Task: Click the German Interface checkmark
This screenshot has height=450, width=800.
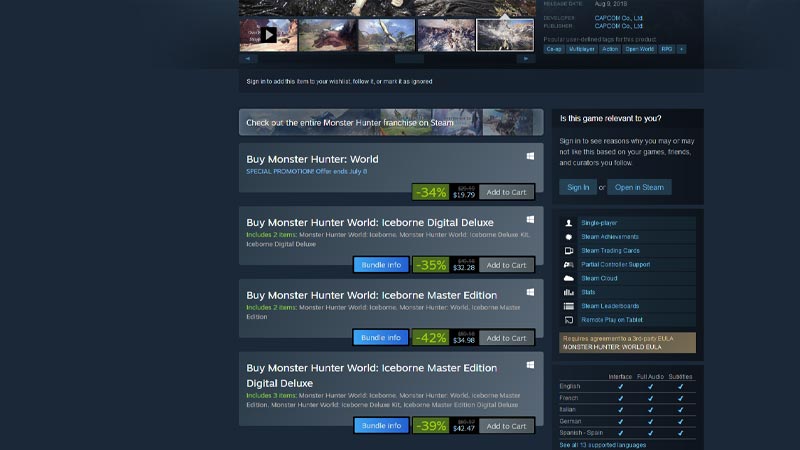Action: pyautogui.click(x=620, y=421)
